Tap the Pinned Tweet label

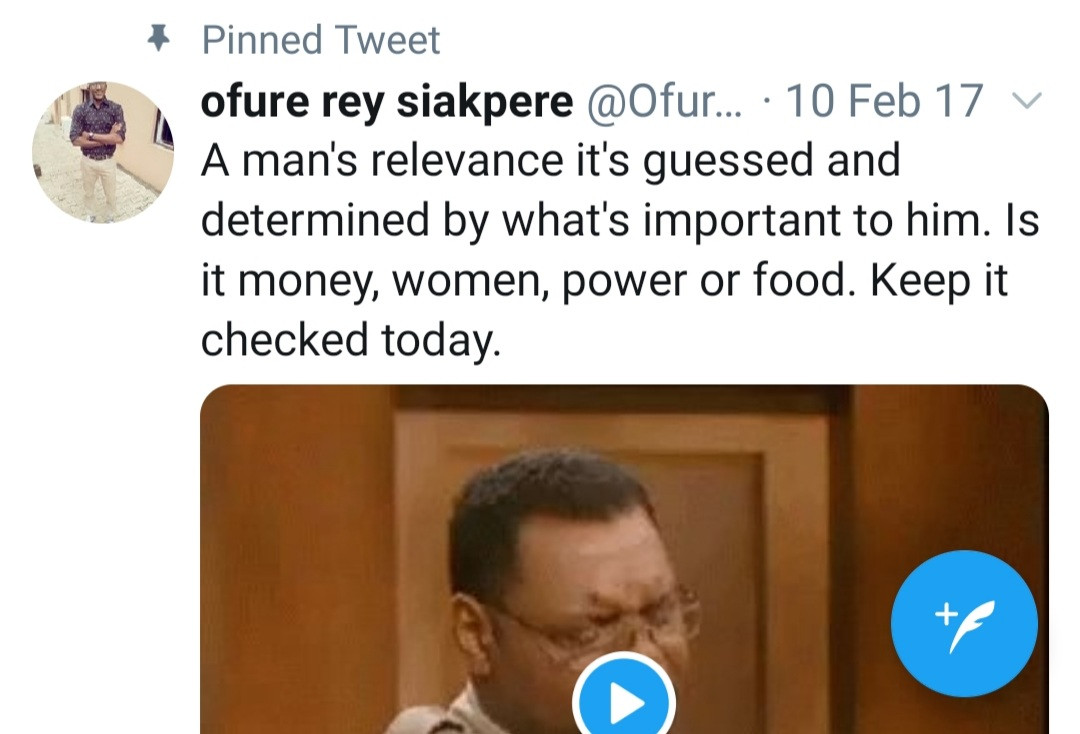pyautogui.click(x=320, y=40)
